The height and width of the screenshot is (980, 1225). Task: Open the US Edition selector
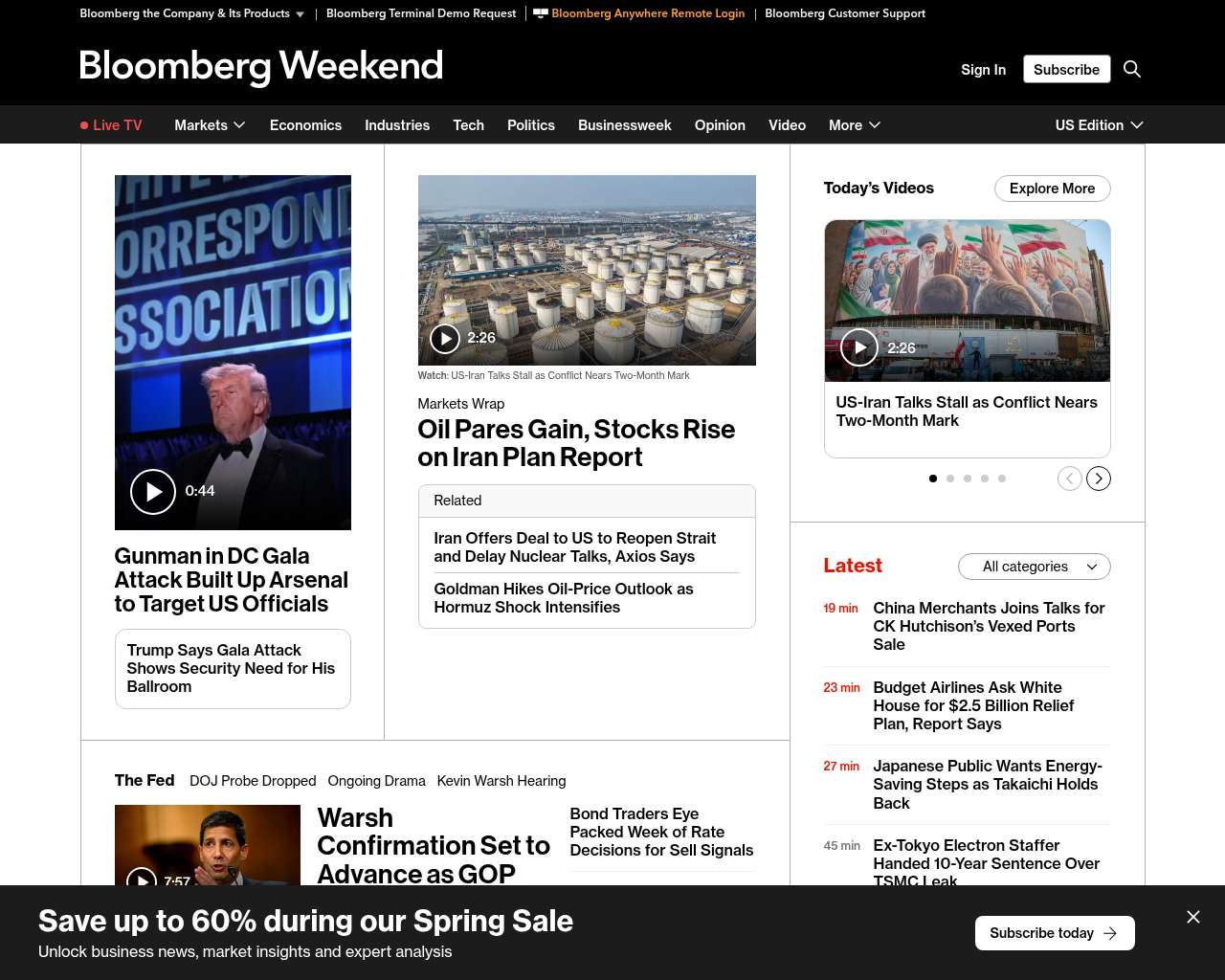click(1100, 125)
